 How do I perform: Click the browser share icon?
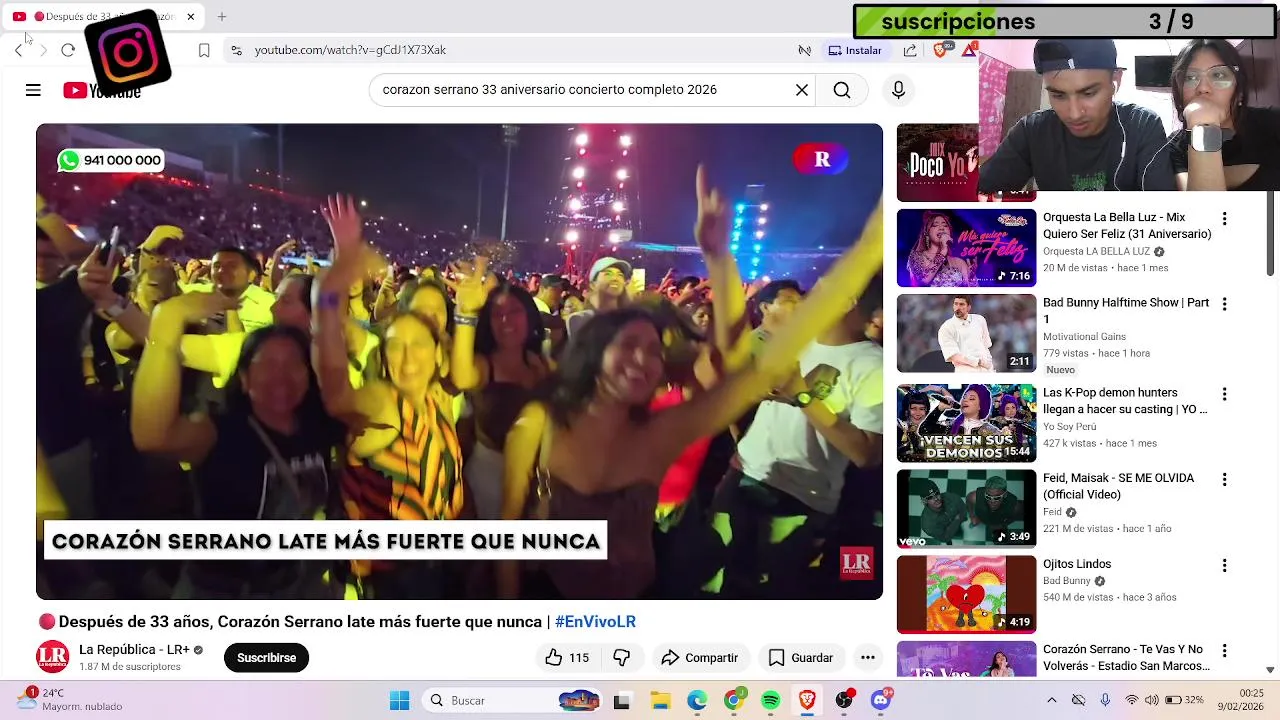coord(910,50)
